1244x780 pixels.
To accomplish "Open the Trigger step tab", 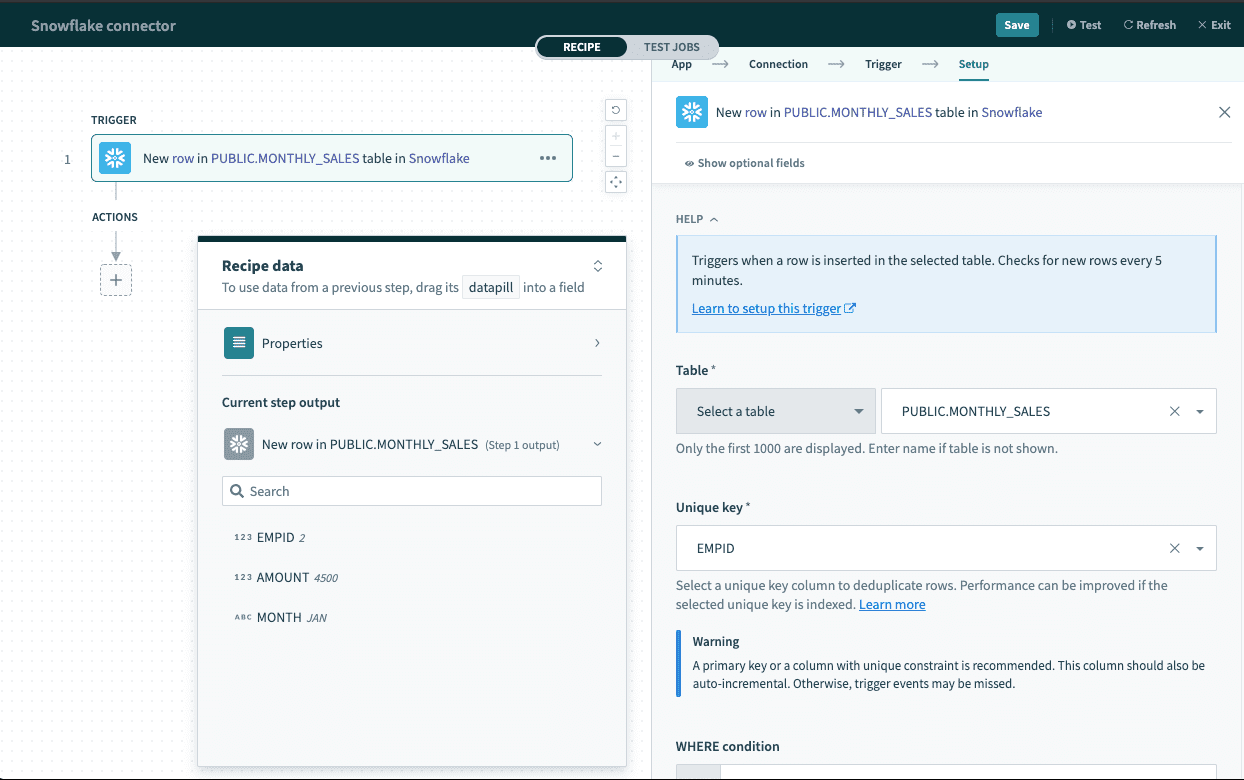I will pos(883,64).
